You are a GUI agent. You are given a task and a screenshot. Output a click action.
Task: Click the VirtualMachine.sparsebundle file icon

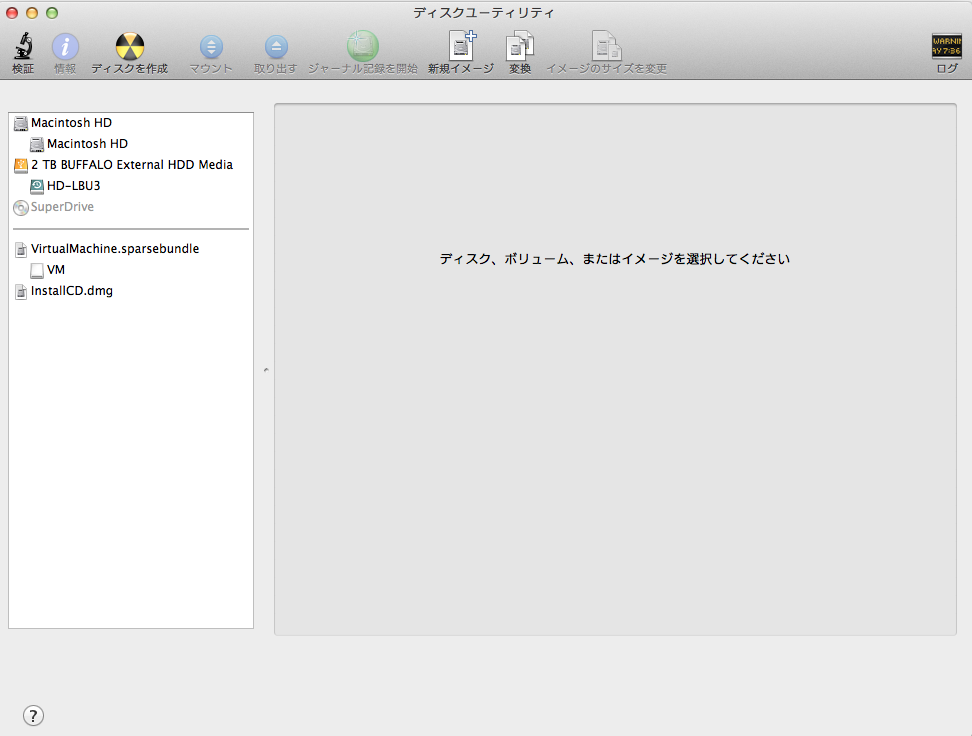[21, 249]
